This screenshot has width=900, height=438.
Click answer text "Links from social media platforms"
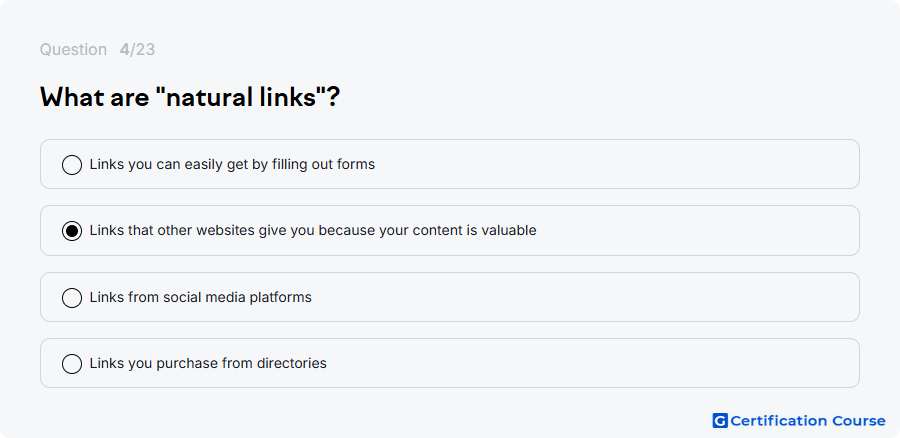pos(200,297)
